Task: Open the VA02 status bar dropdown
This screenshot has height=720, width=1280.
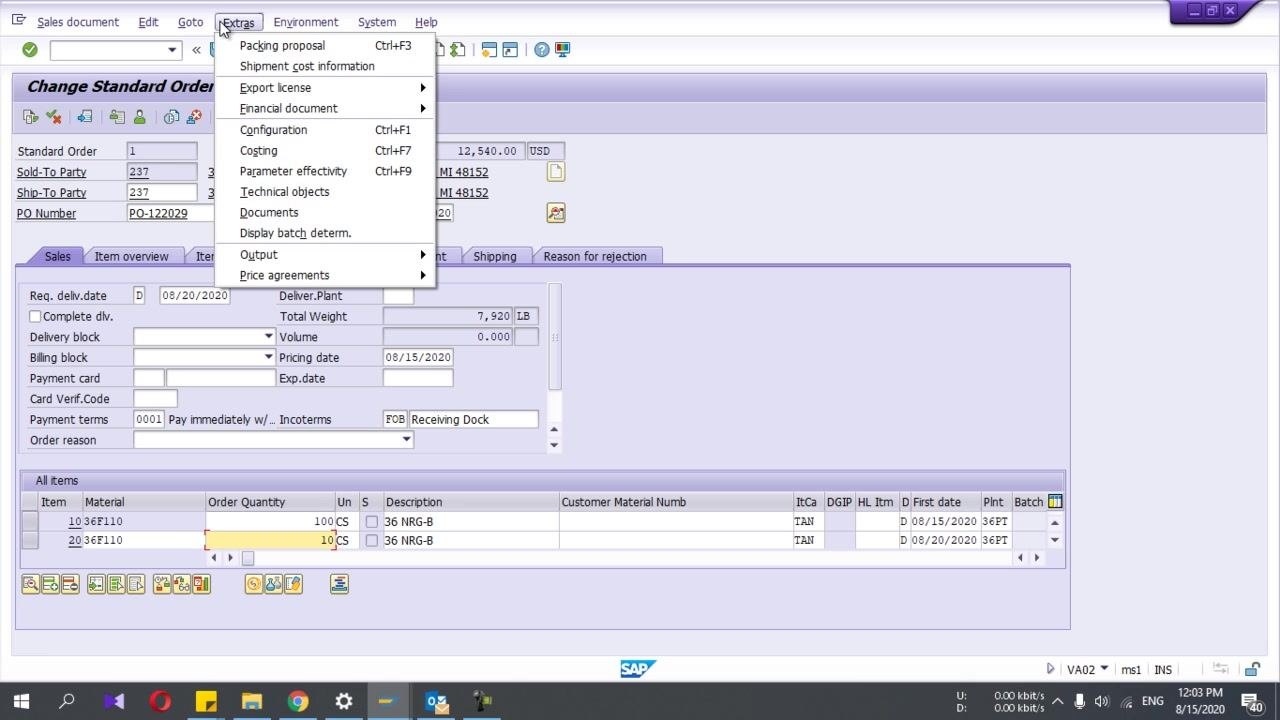Action: tap(1104, 669)
